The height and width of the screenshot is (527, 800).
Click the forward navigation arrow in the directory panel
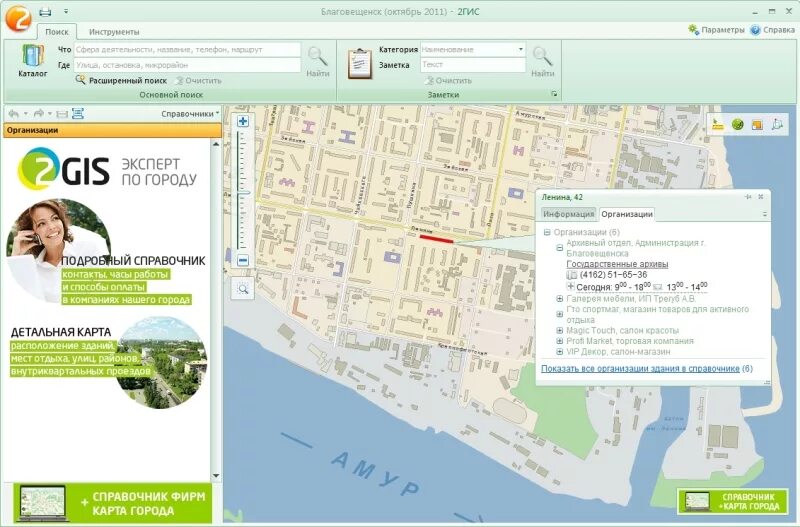click(x=38, y=113)
